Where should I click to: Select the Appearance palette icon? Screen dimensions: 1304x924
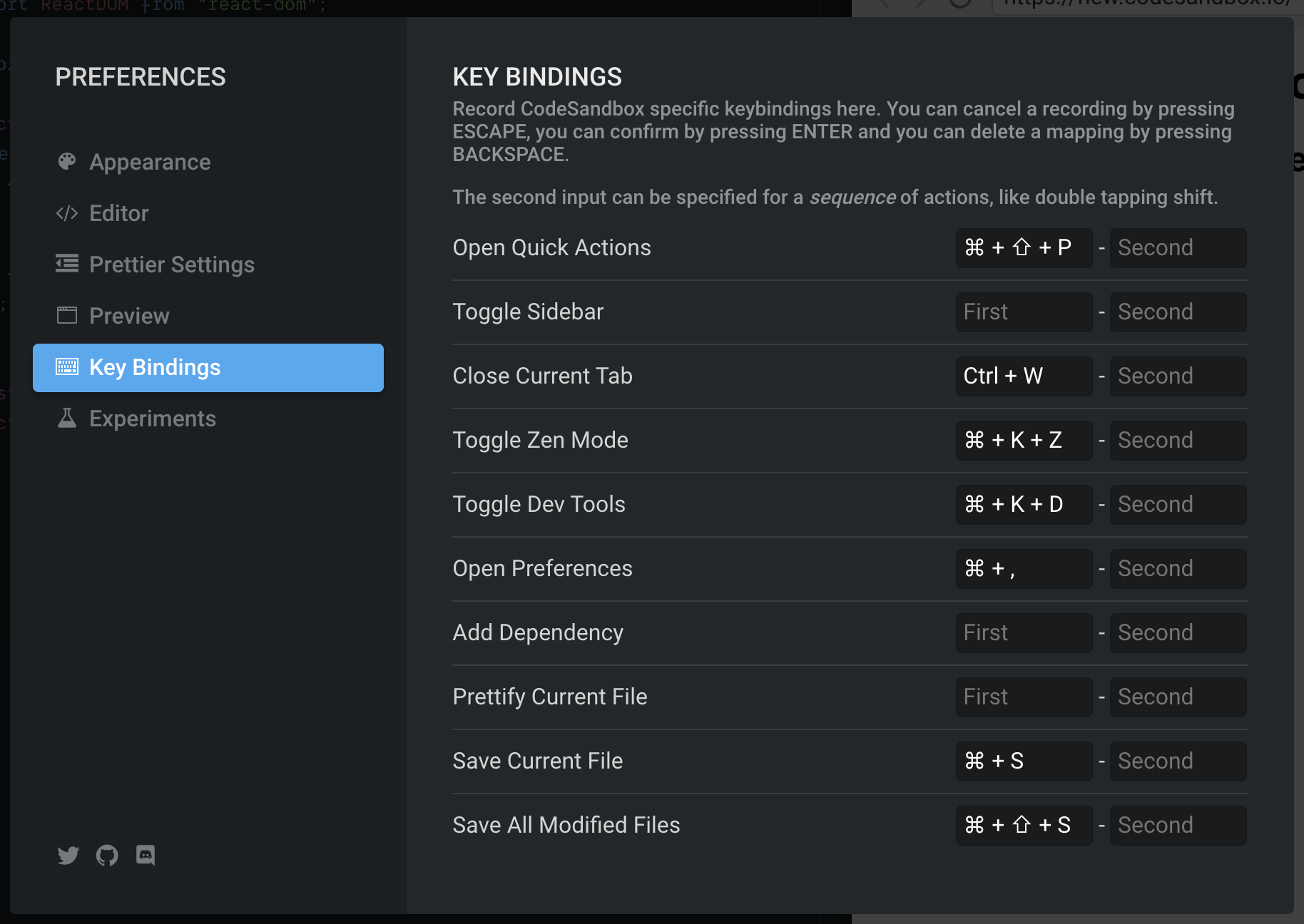[x=66, y=161]
